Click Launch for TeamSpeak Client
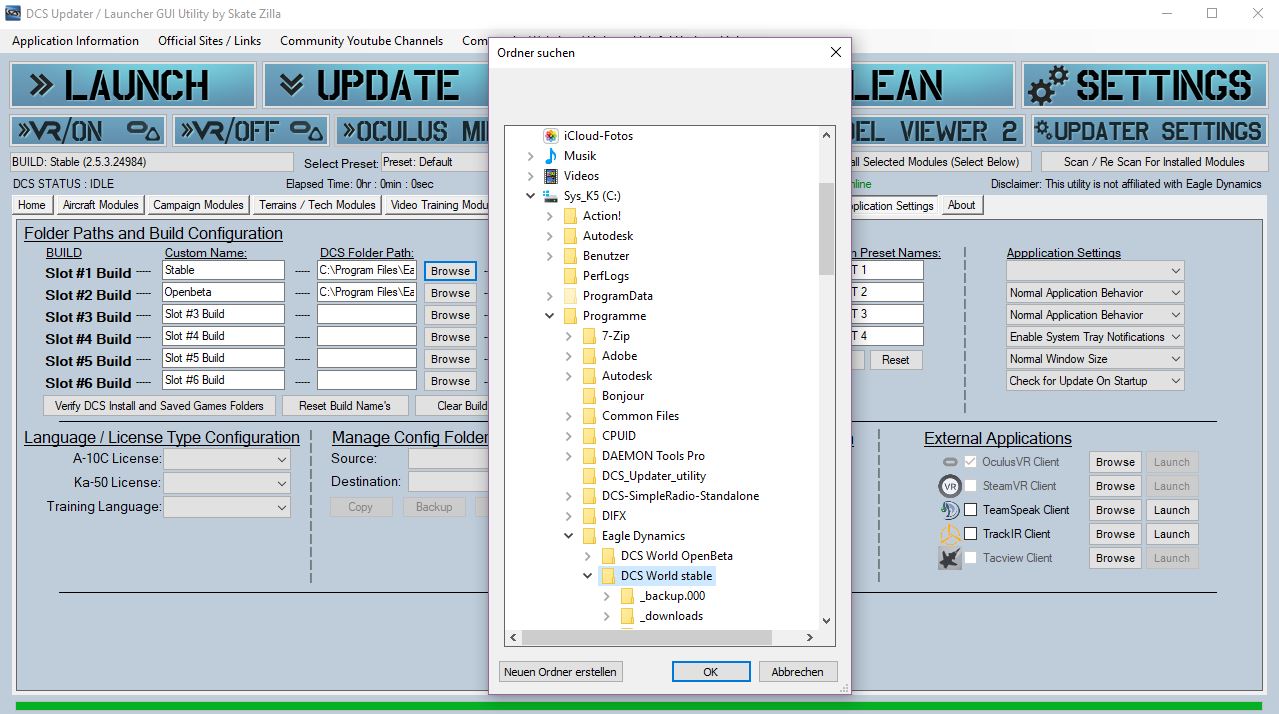Screen dimensions: 1279x714 (1171, 510)
